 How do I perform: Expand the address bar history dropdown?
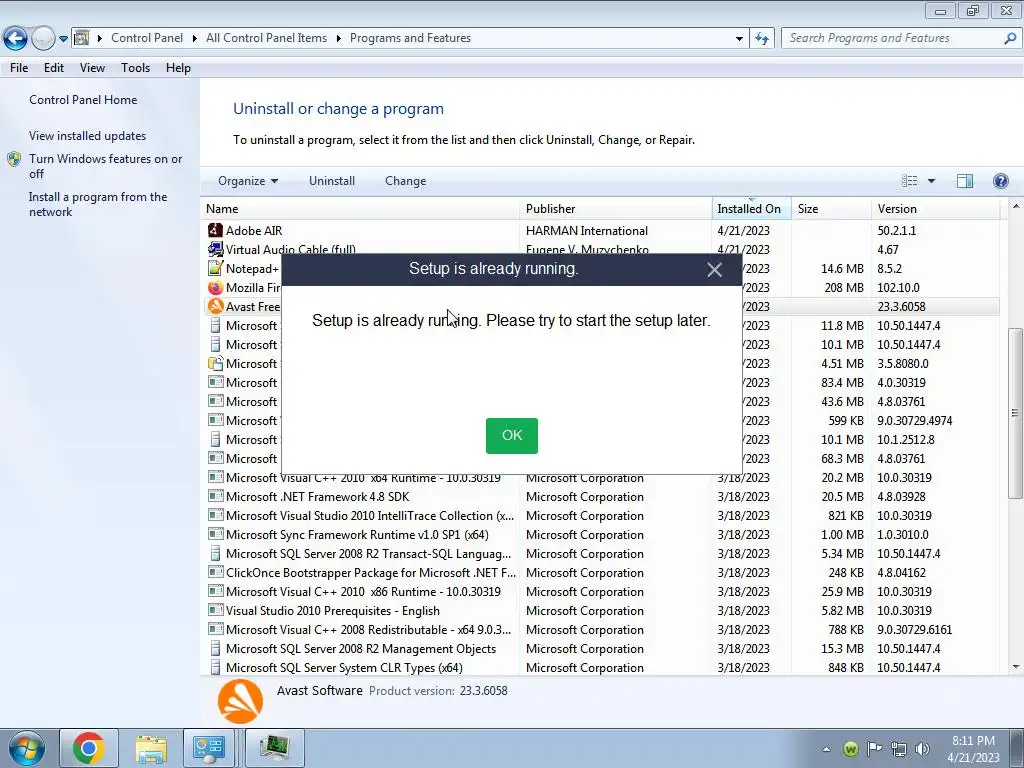click(739, 39)
